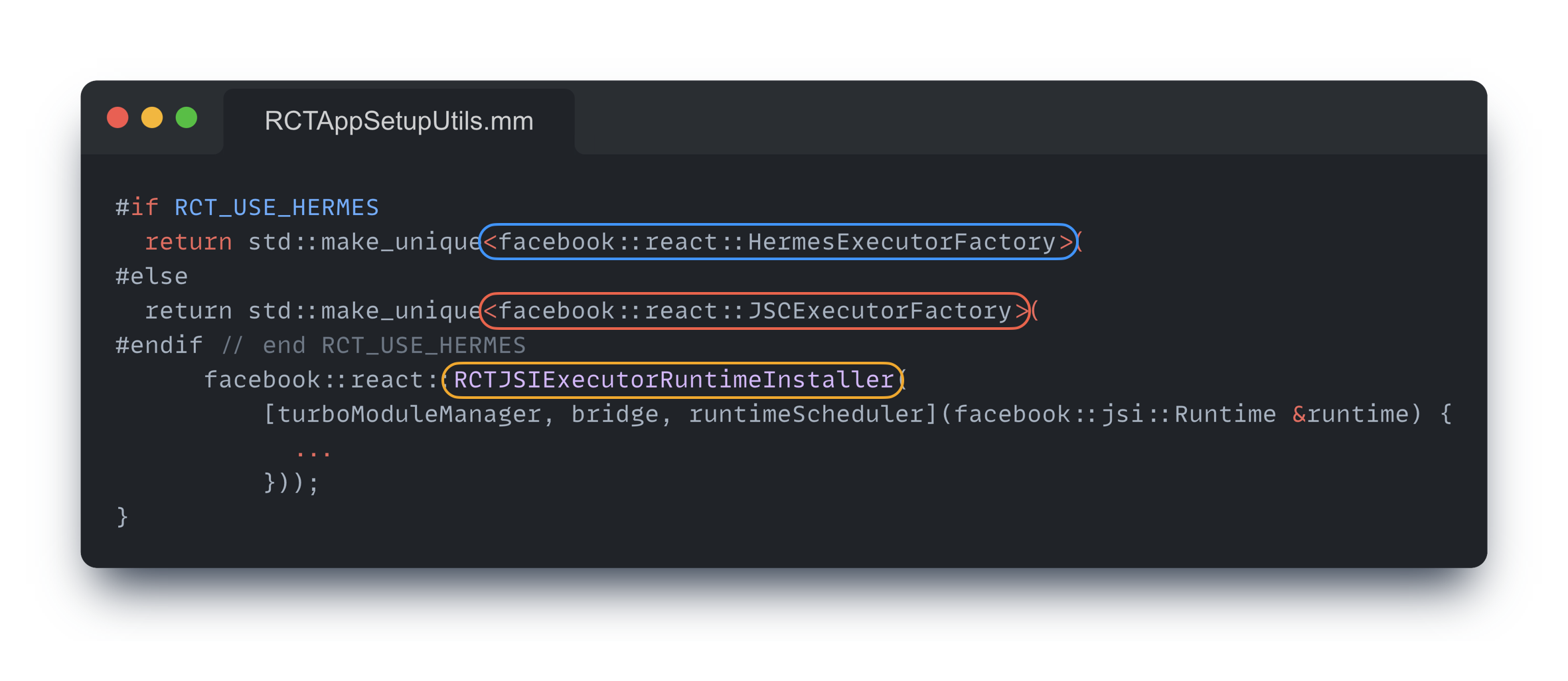Click the red-outlined JSCExecutorFactory template argument
Viewport: 1568px width, 681px height.
755,311
